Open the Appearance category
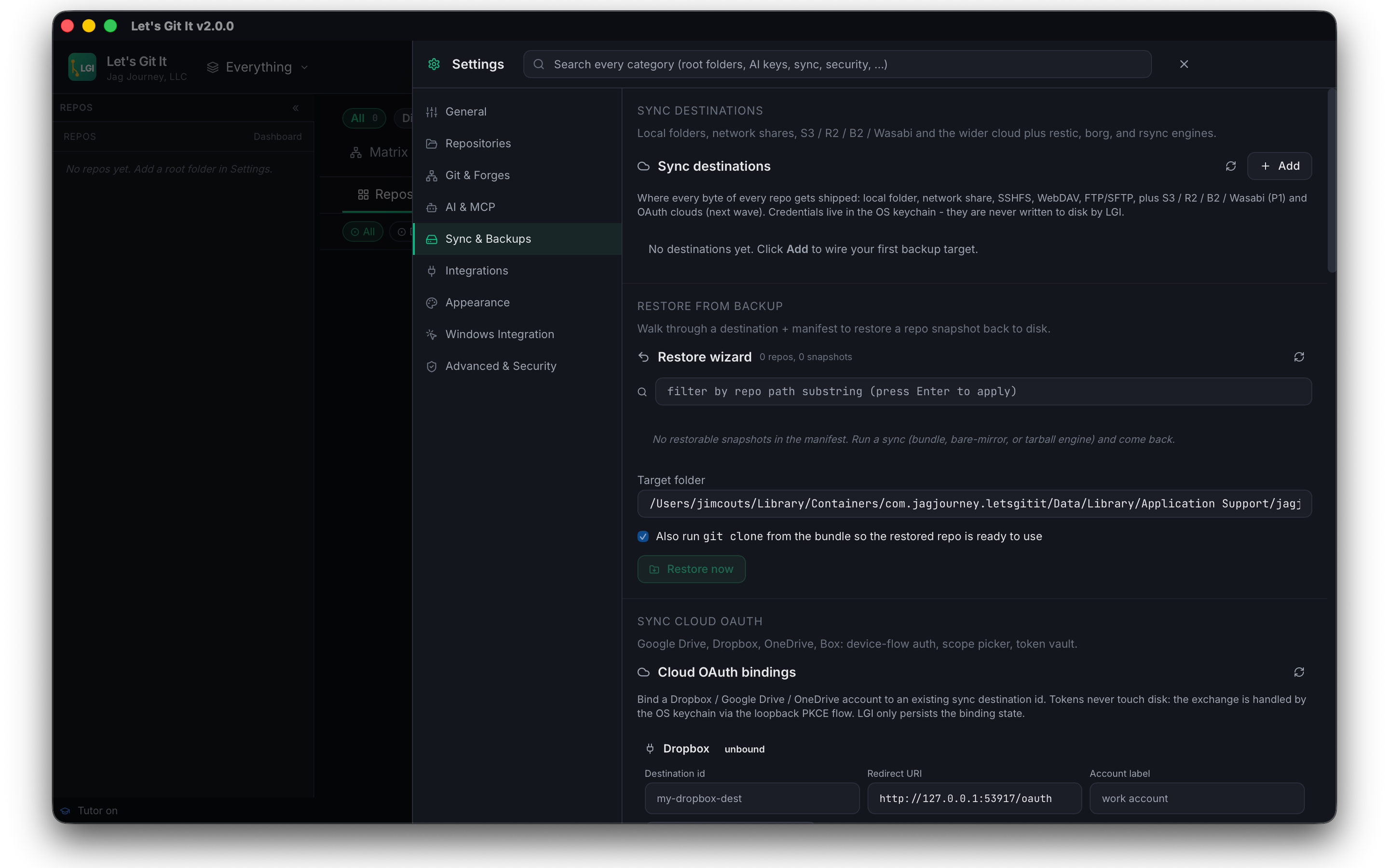The image size is (1389, 868). tap(517, 302)
